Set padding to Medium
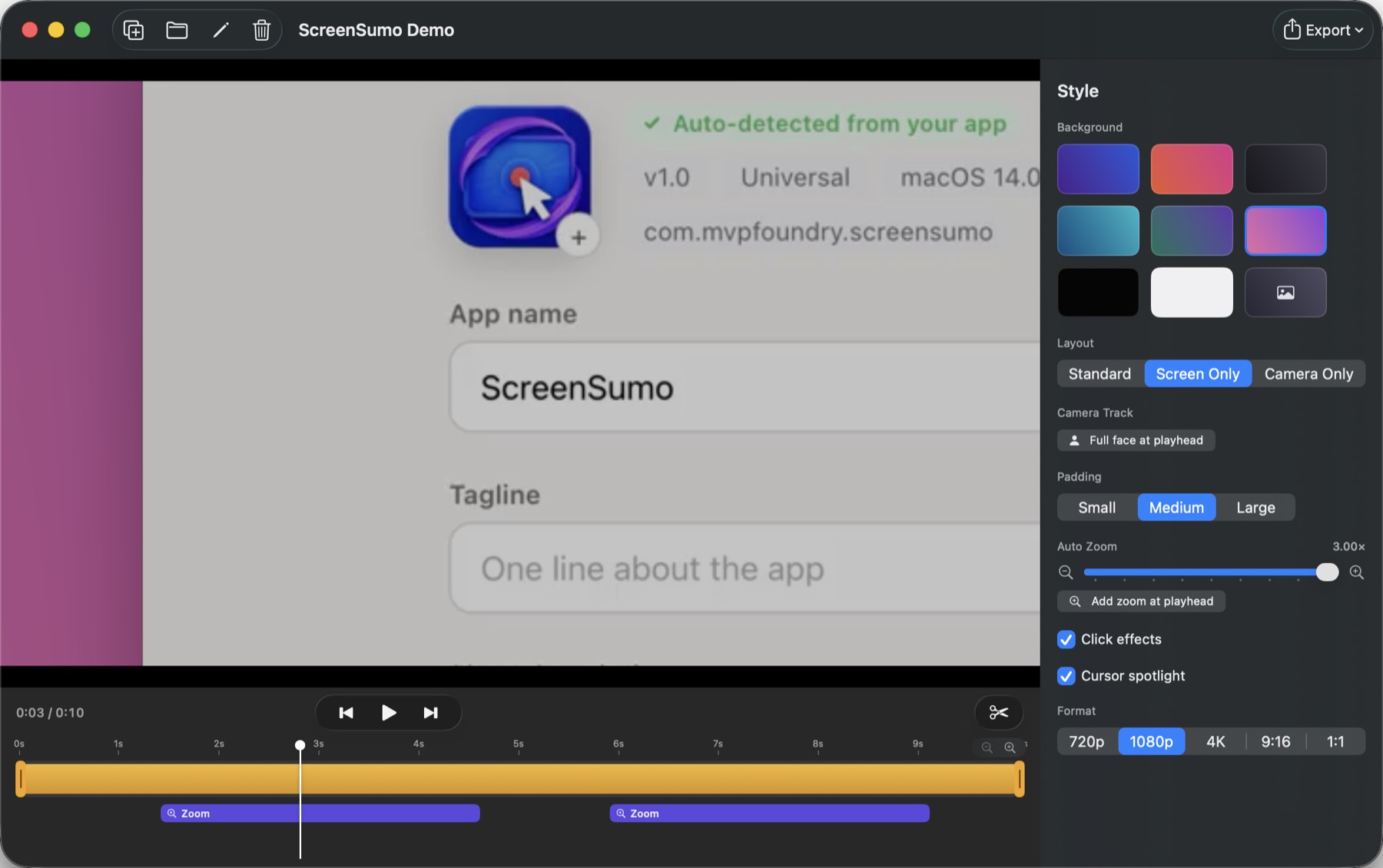 [x=1176, y=508]
